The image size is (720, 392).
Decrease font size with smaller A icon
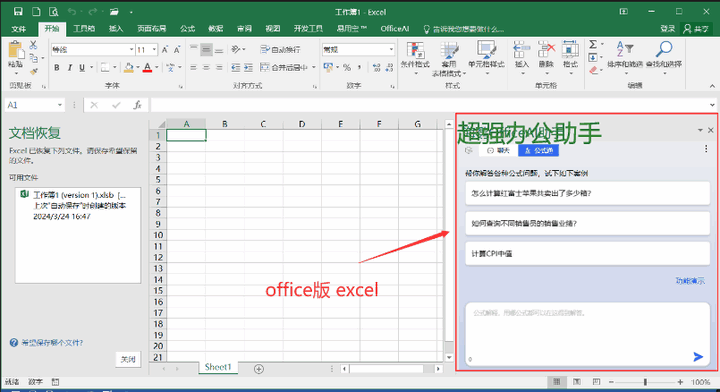[x=177, y=50]
